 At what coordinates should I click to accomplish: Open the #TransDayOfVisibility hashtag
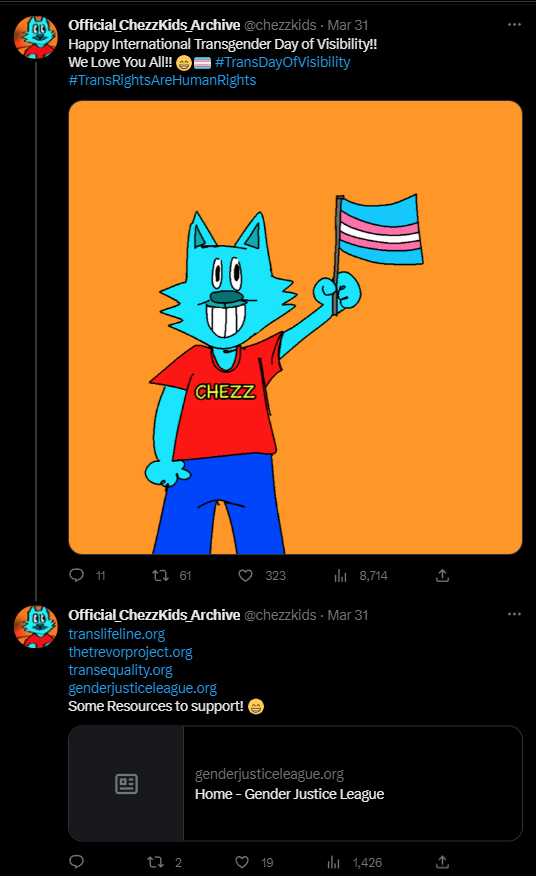click(282, 62)
